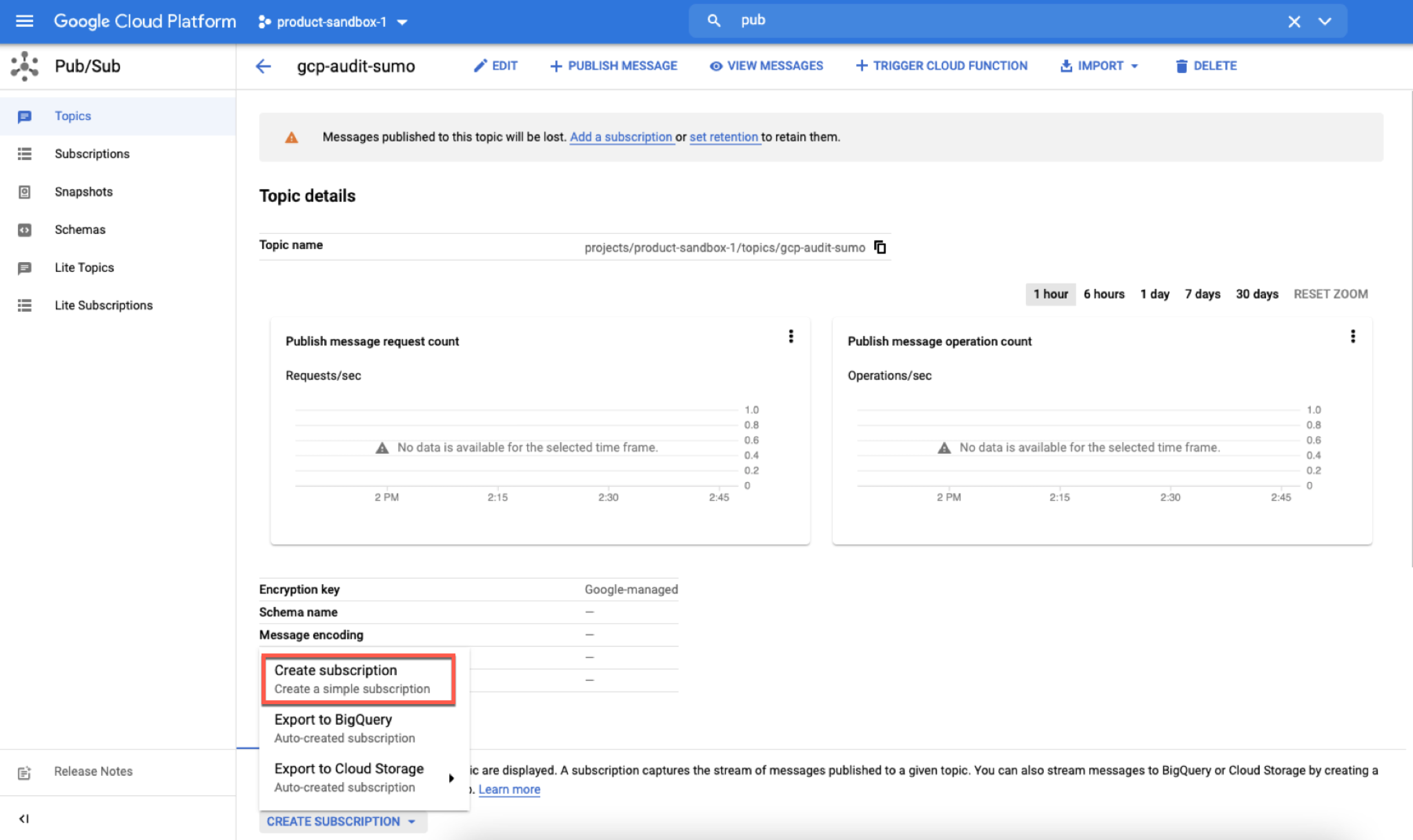Click RESET ZOOM above the charts

point(1330,294)
